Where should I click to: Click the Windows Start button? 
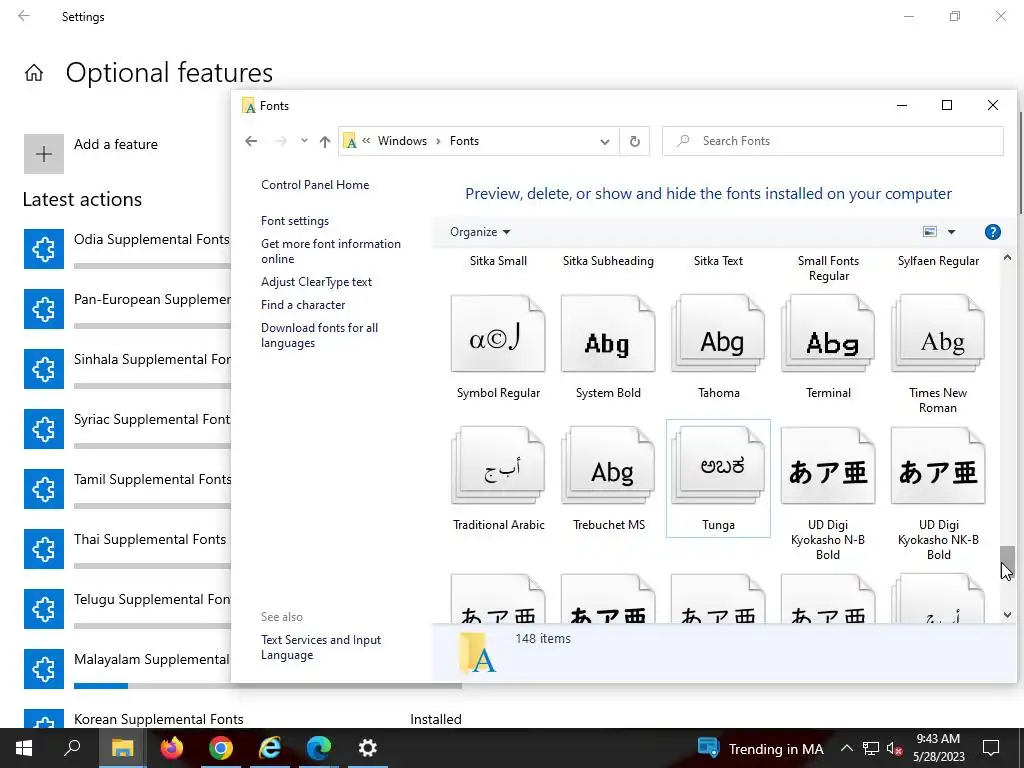pyautogui.click(x=24, y=748)
